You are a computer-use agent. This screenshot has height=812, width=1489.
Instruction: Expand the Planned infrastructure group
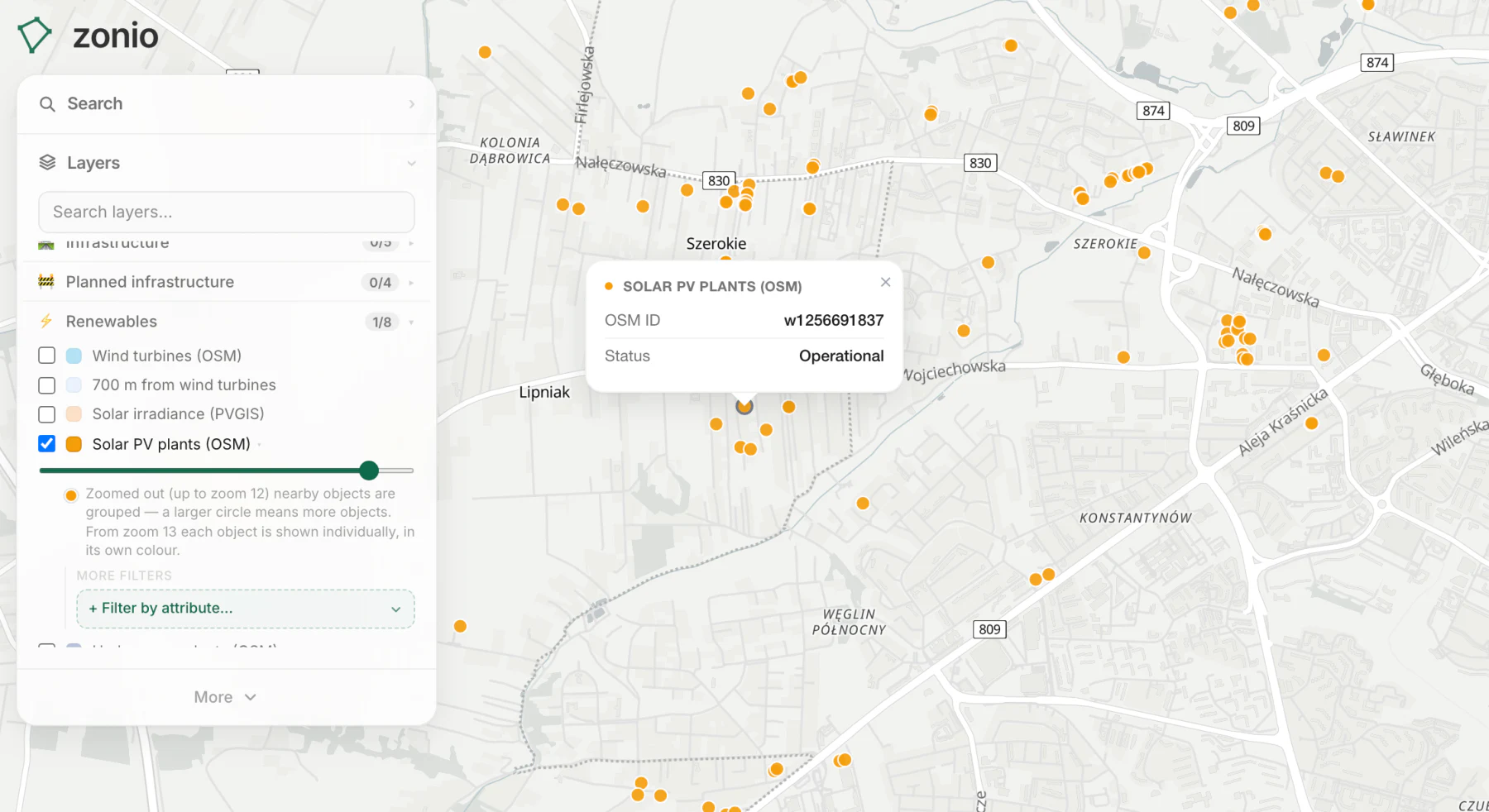coord(411,283)
